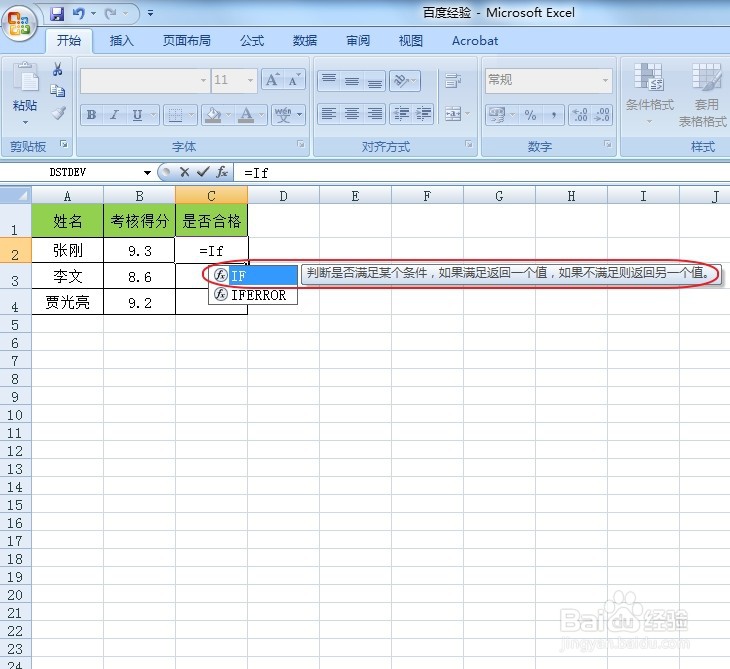This screenshot has width=730, height=669.
Task: Click the text orientation icon
Action: [401, 81]
